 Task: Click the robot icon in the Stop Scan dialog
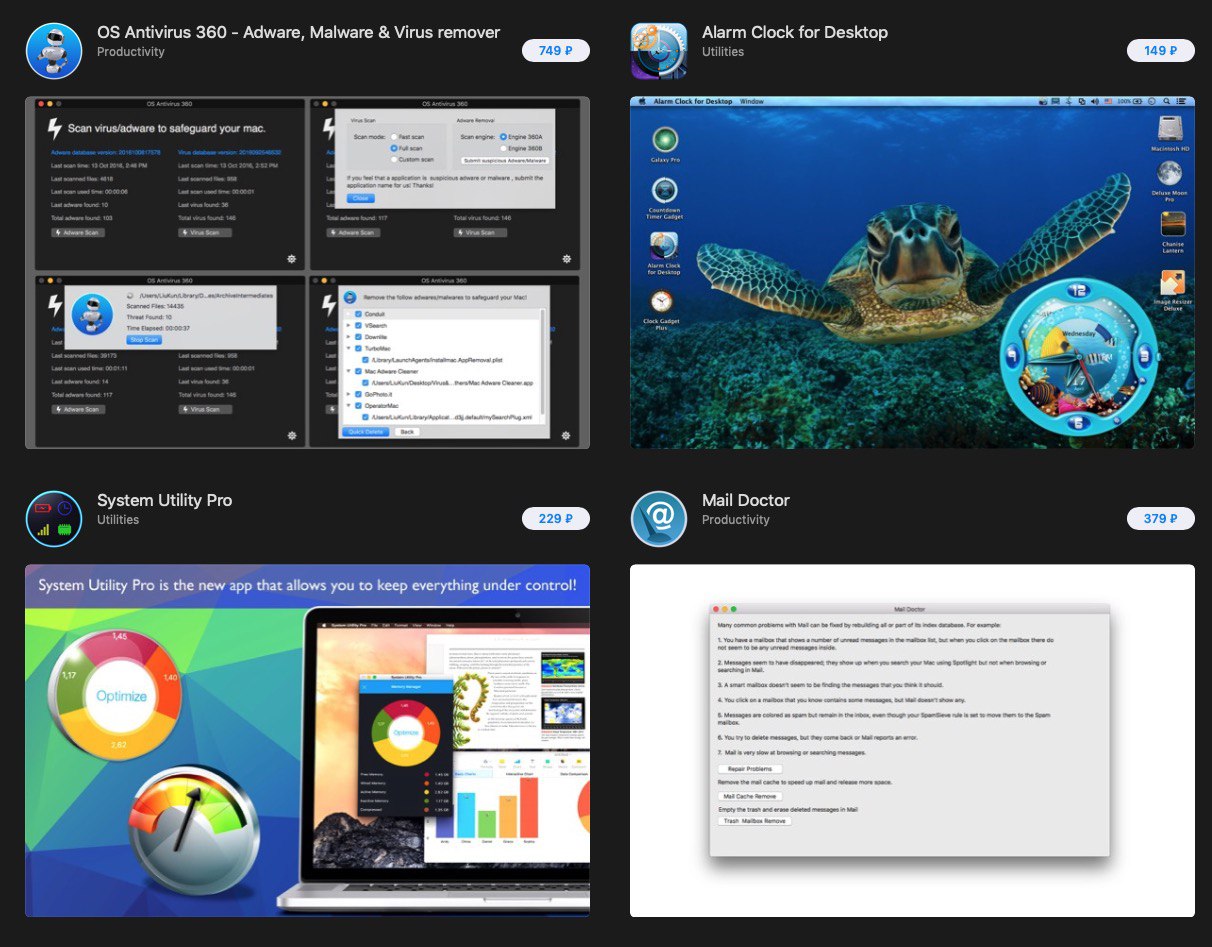click(93, 315)
